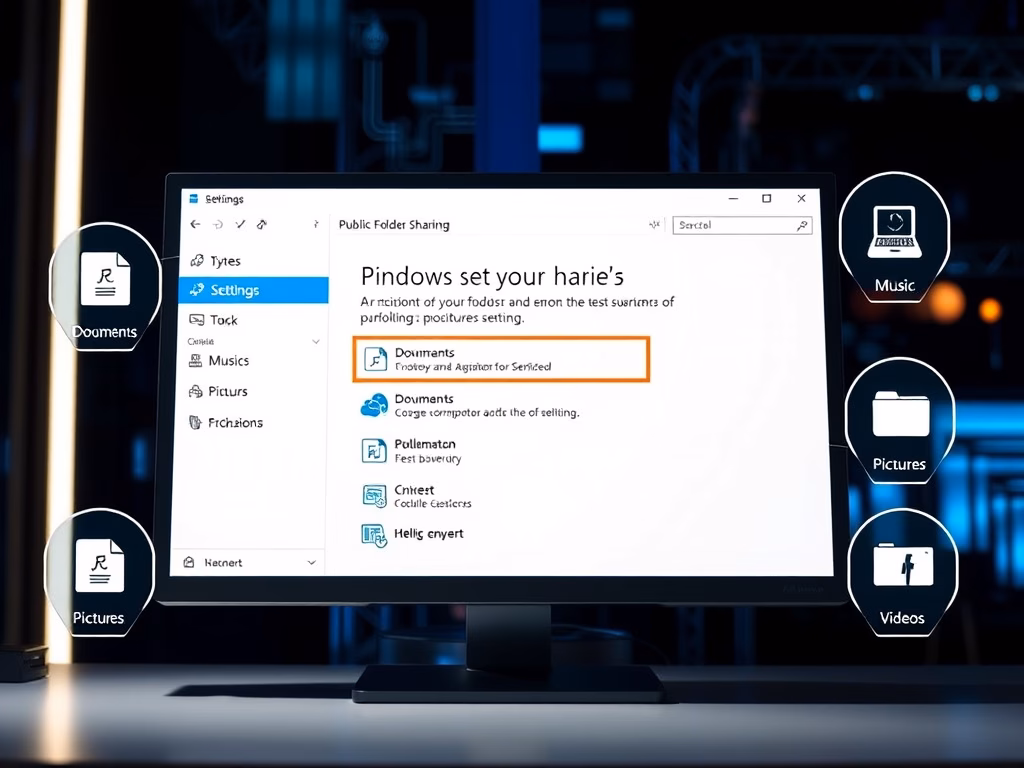
Task: Click the Public Folder Sharing heading
Action: click(394, 225)
